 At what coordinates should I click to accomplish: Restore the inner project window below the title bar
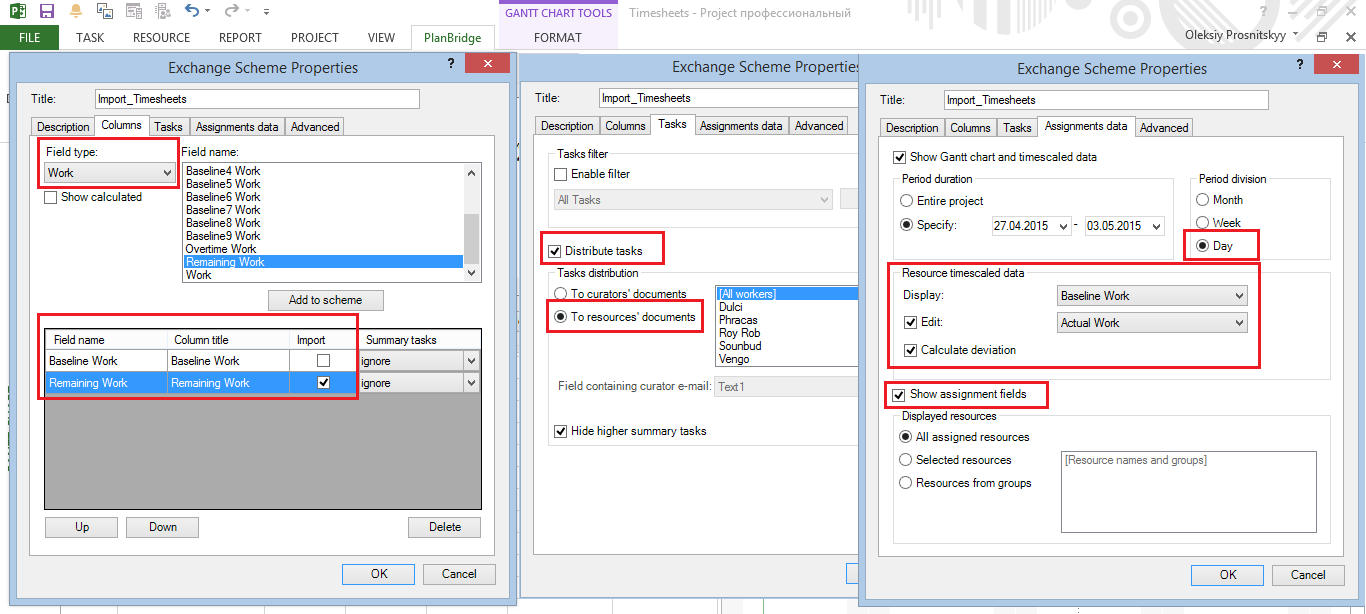coord(1322,37)
